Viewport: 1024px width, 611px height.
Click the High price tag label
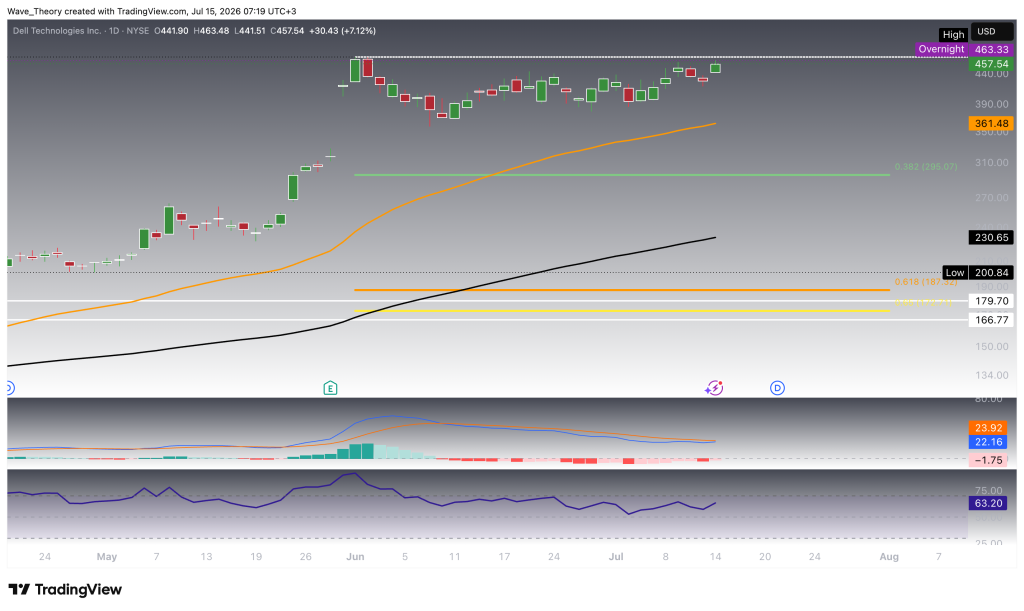[953, 35]
